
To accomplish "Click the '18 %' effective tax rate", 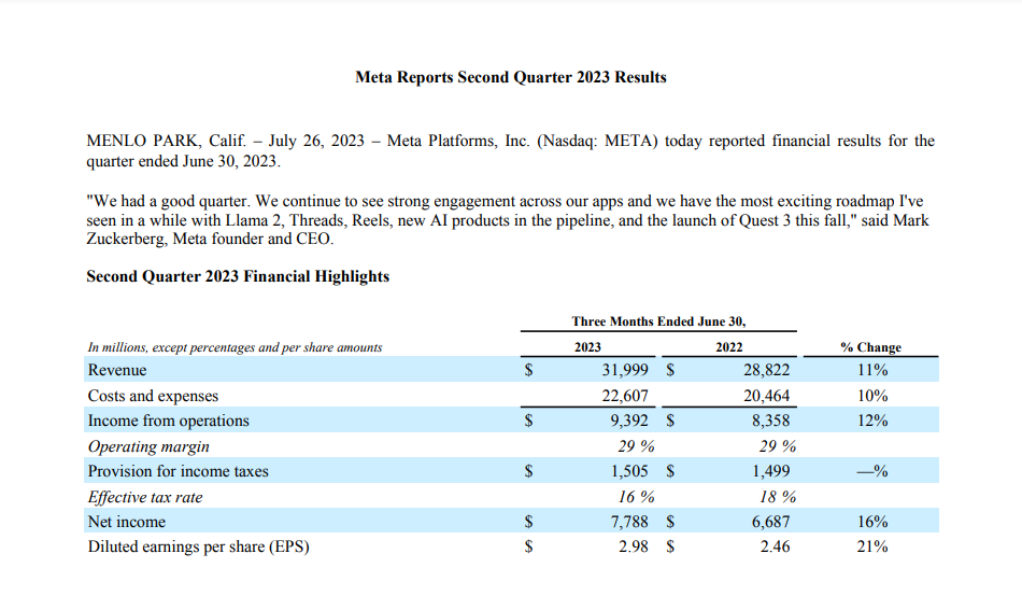I will click(x=778, y=497).
